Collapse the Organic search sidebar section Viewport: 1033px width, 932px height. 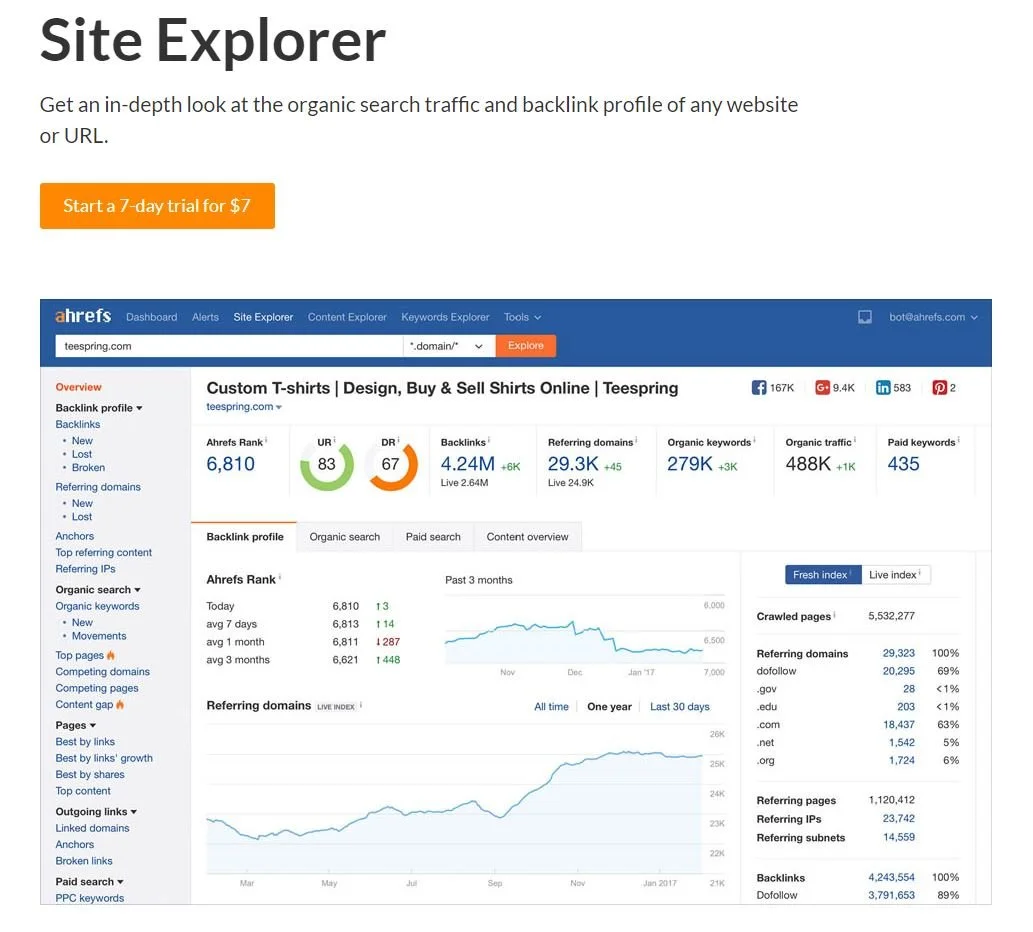tap(98, 589)
